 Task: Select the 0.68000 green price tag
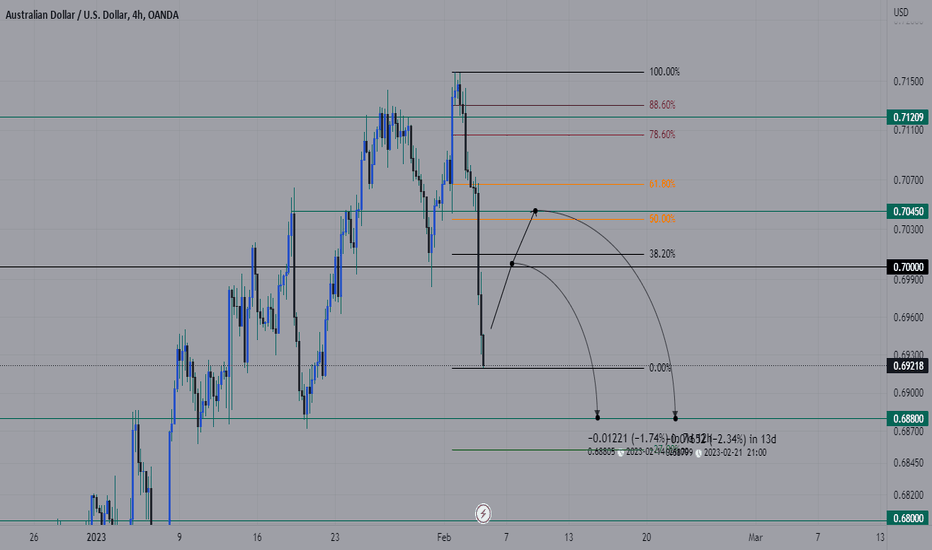909,518
